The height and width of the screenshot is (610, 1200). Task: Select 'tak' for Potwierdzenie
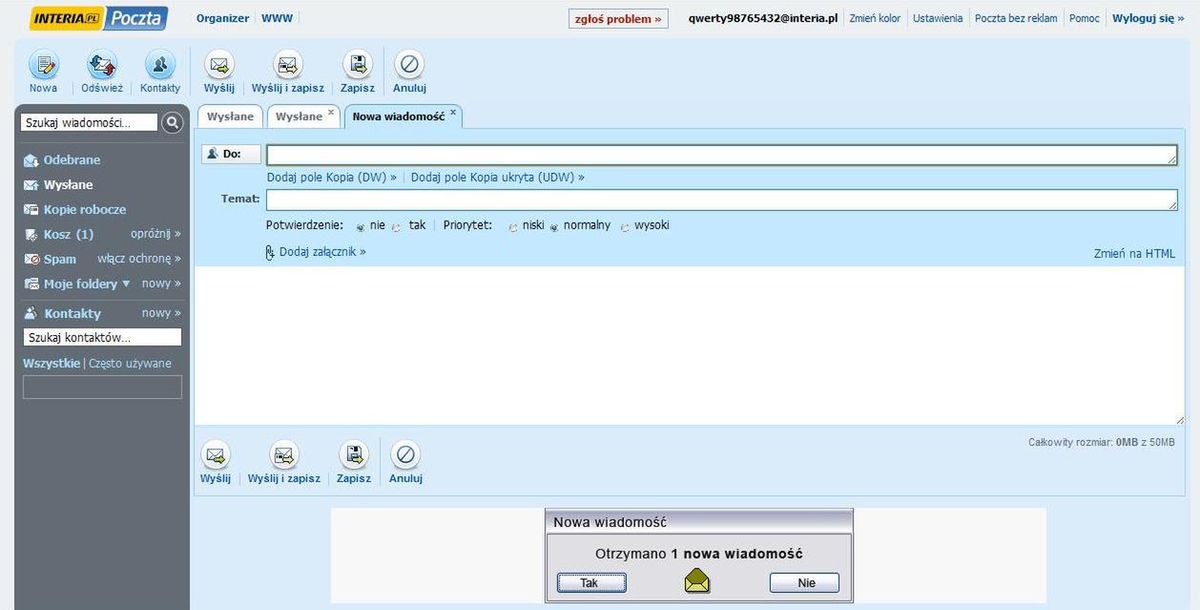[397, 227]
